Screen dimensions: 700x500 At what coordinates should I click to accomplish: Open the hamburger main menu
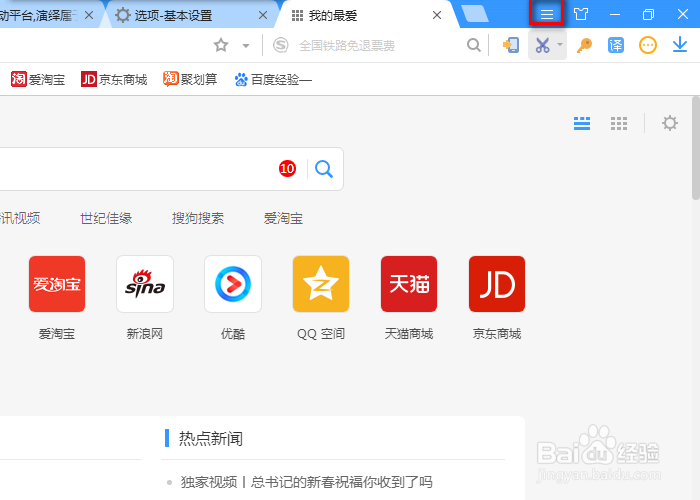(x=546, y=14)
